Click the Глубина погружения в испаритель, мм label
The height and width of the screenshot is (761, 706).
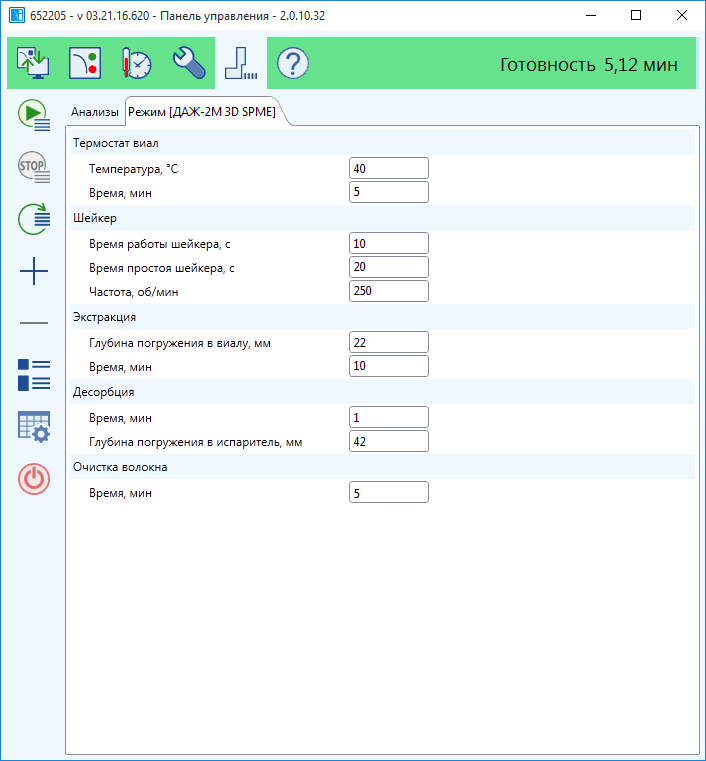coord(196,442)
